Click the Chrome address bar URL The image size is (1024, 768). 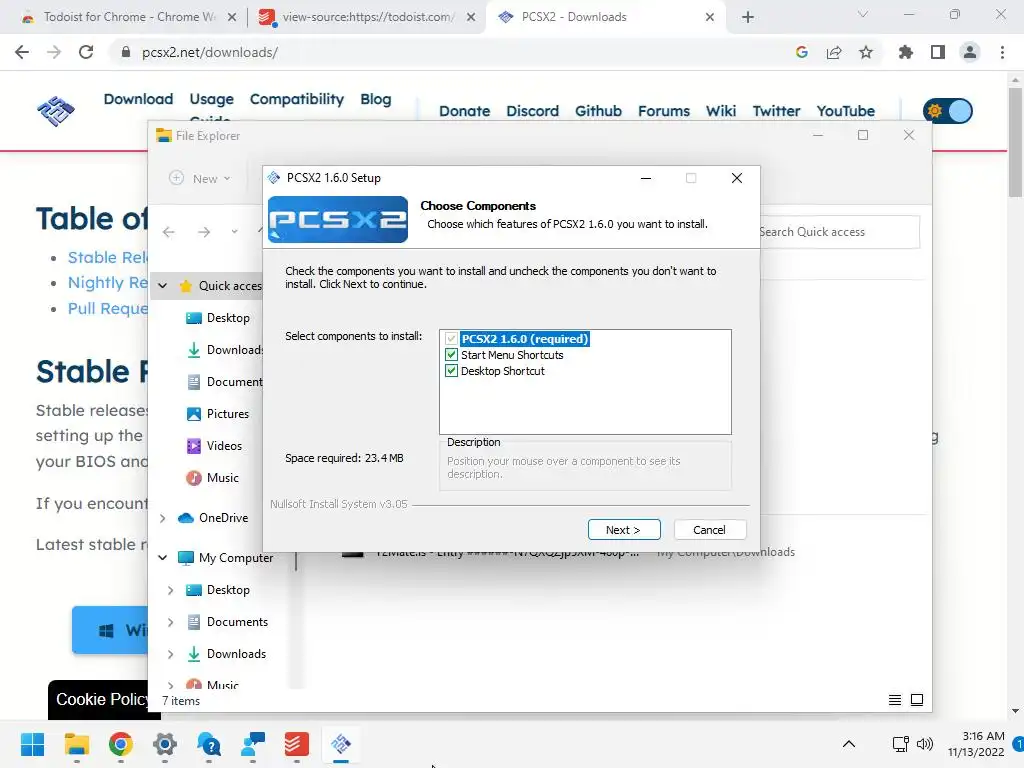[x=210, y=52]
